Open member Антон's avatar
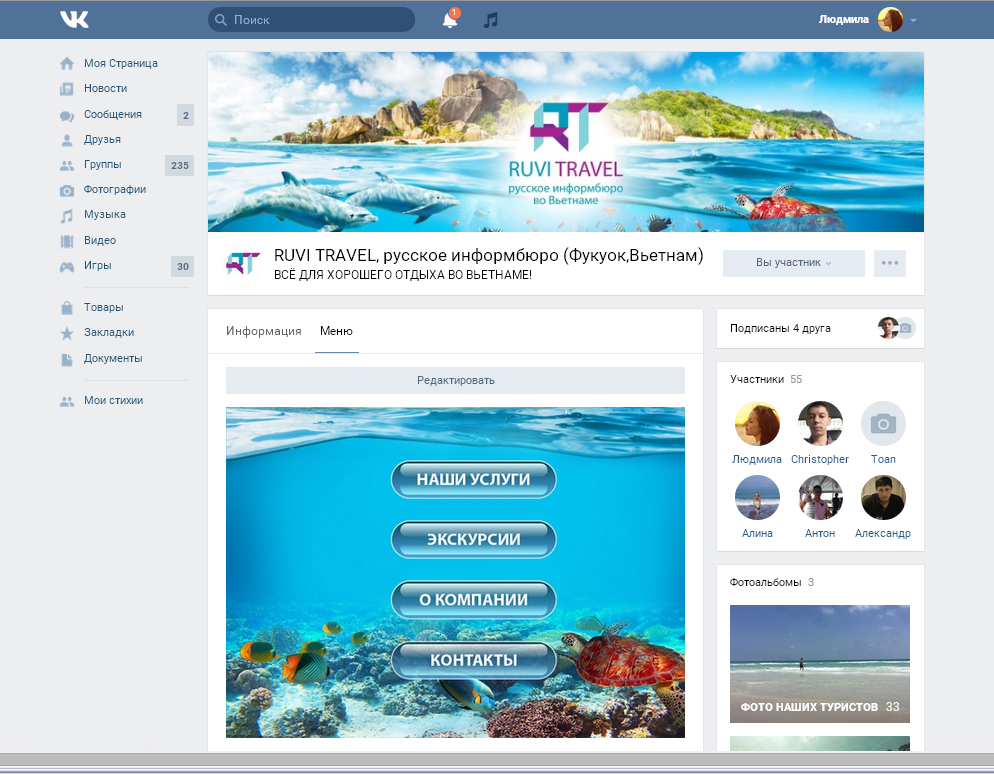The image size is (994, 774). pyautogui.click(x=820, y=498)
